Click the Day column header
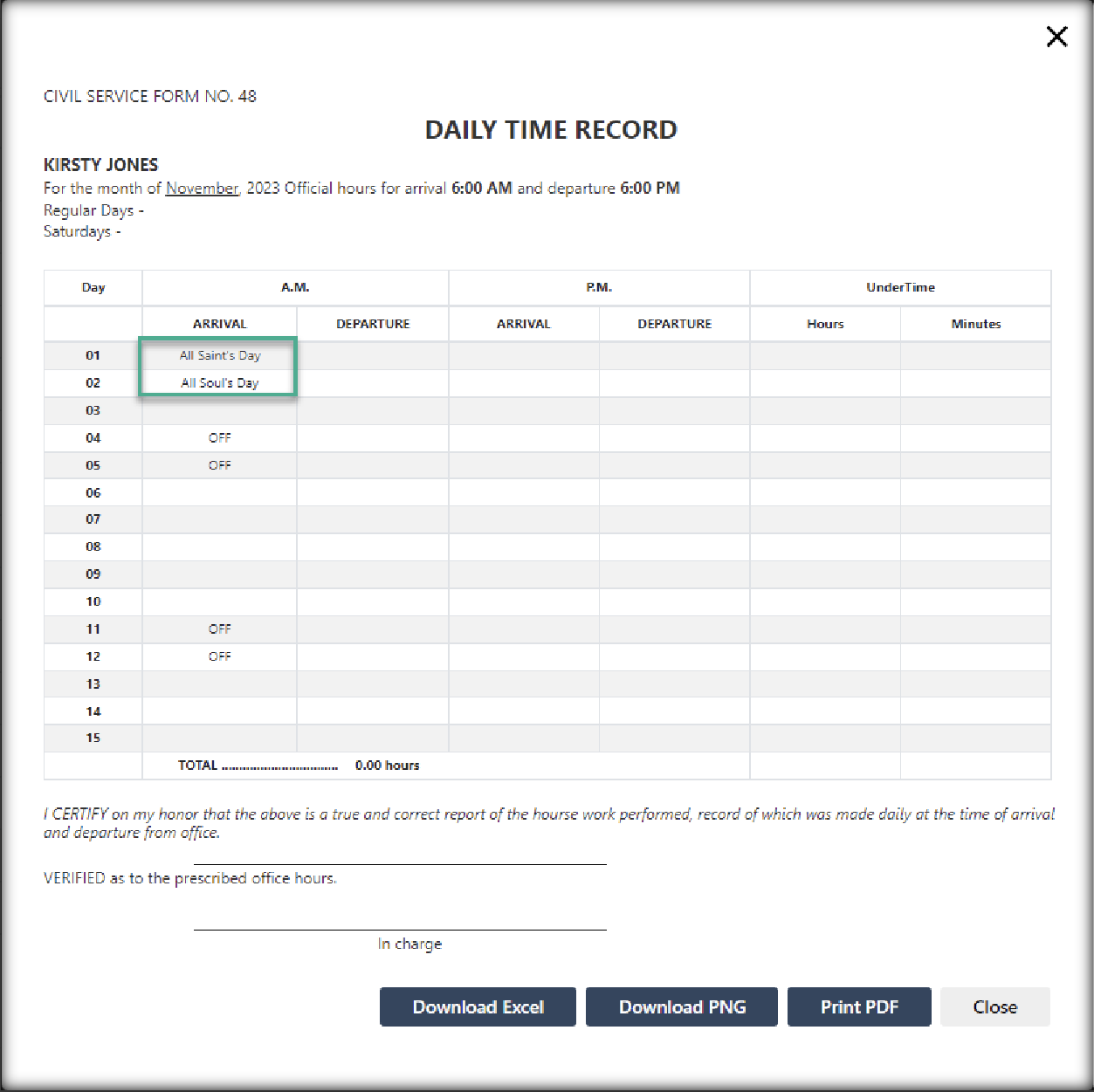The height and width of the screenshot is (1092, 1094). point(93,287)
